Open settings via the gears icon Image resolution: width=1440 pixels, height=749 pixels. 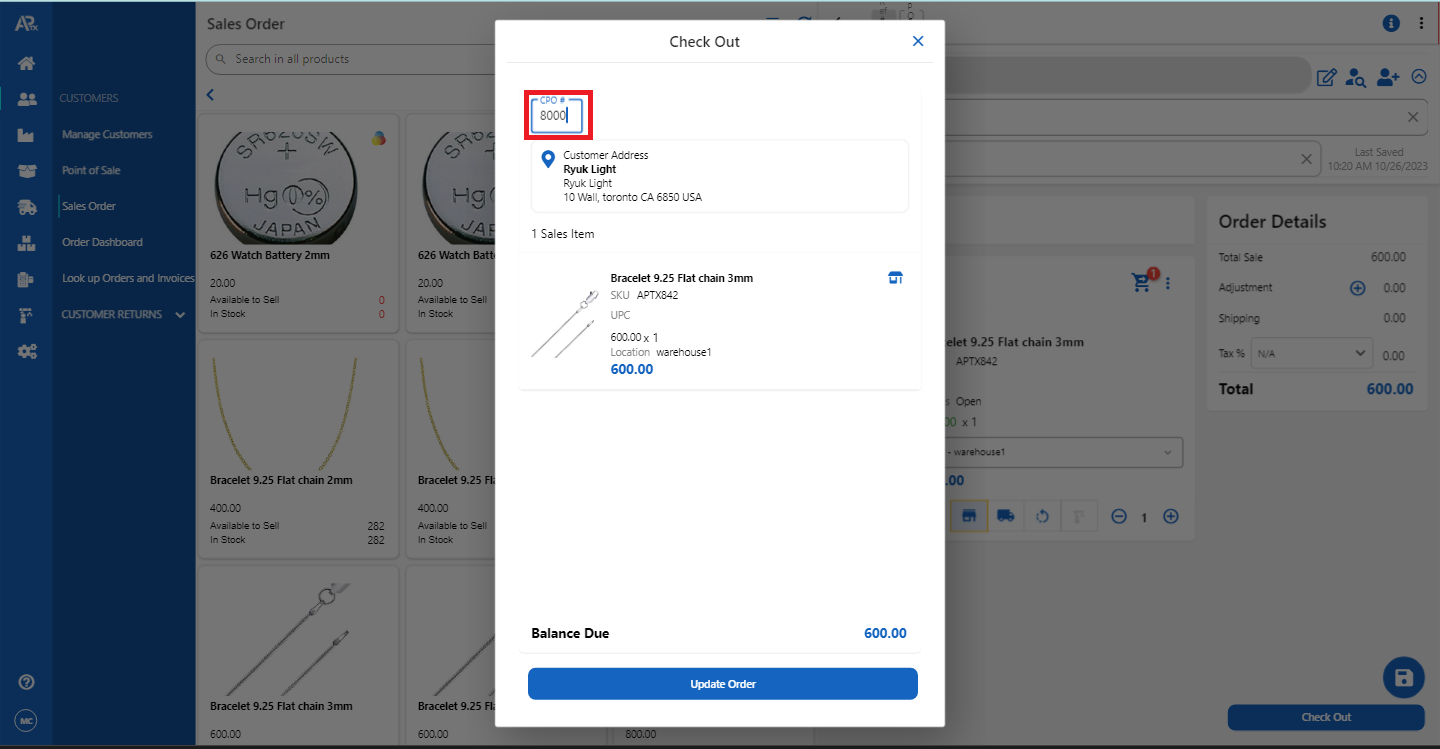[x=27, y=351]
